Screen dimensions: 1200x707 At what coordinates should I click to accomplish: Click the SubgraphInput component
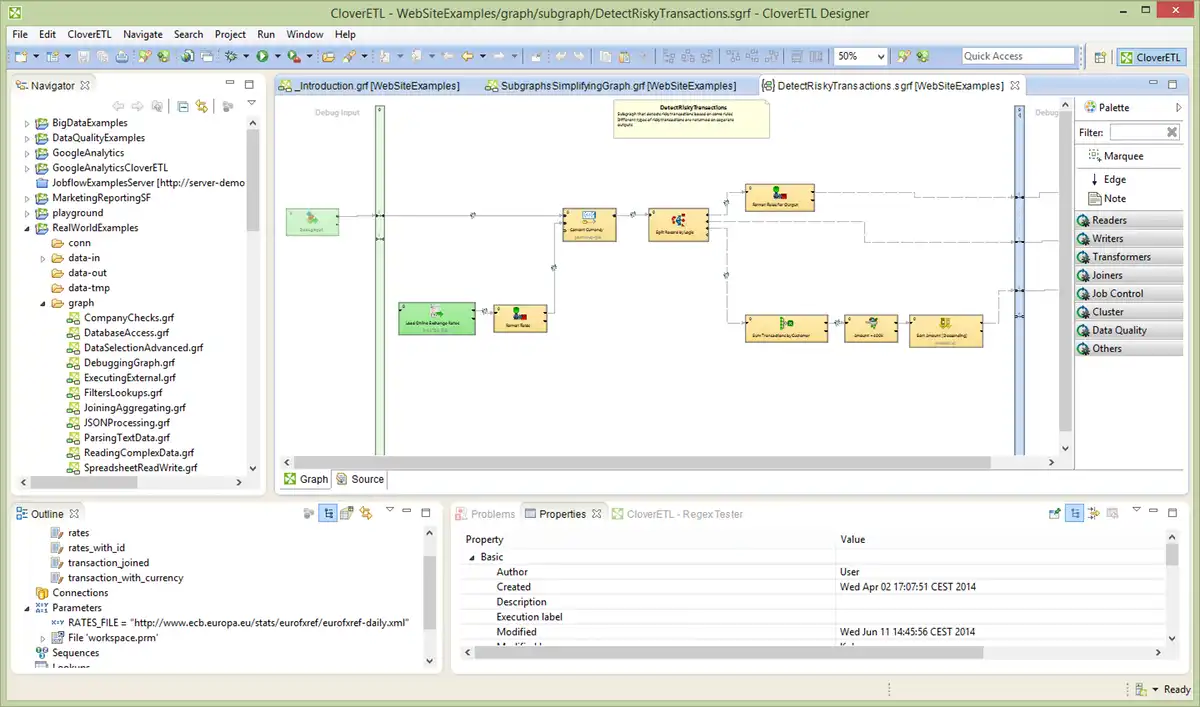pyautogui.click(x=313, y=222)
